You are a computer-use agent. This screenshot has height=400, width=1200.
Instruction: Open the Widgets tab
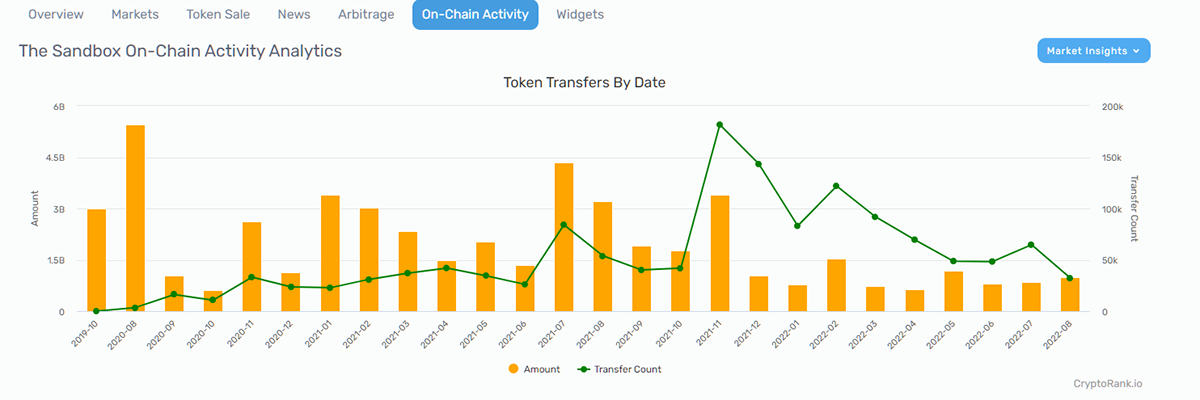(x=580, y=15)
